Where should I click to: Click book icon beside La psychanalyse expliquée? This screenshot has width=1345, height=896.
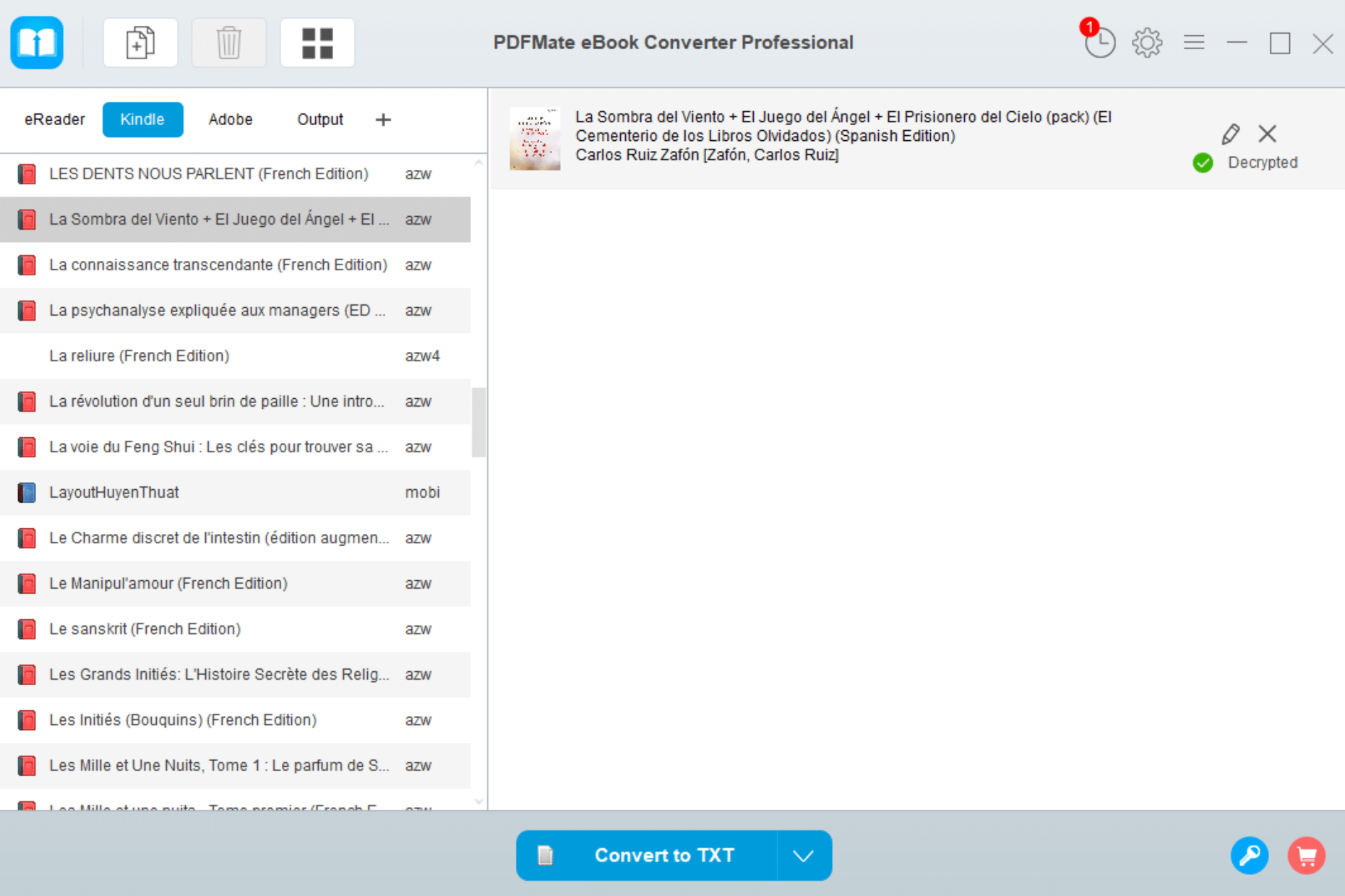coord(27,311)
